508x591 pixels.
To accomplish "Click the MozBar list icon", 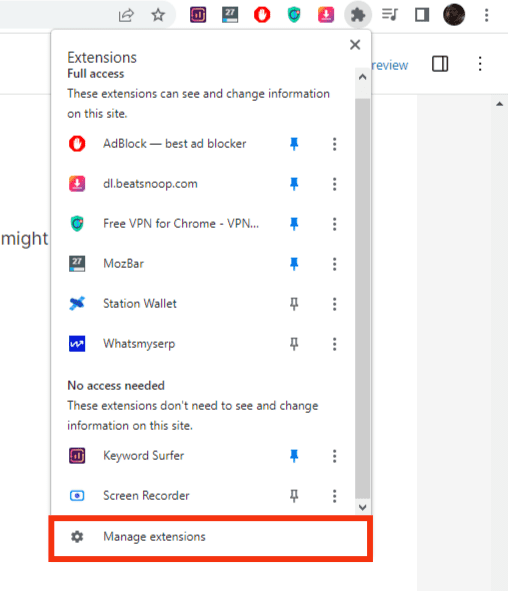I will coord(77,263).
